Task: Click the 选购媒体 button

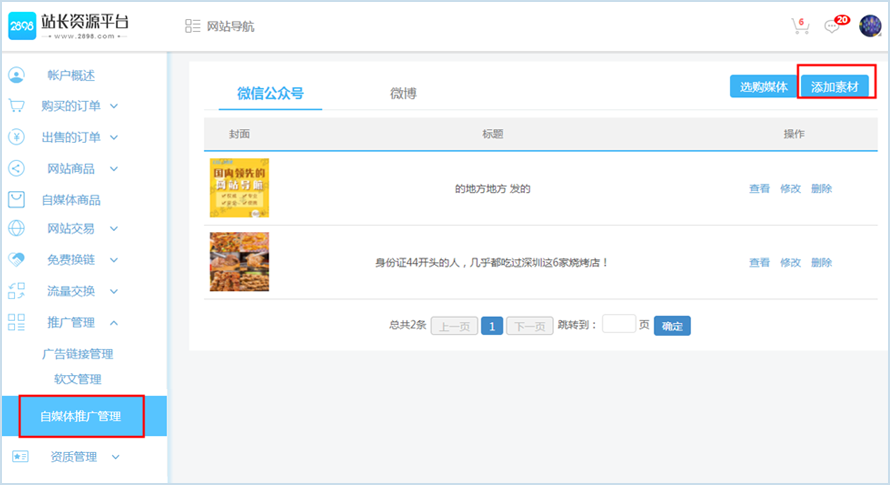Action: [x=763, y=87]
